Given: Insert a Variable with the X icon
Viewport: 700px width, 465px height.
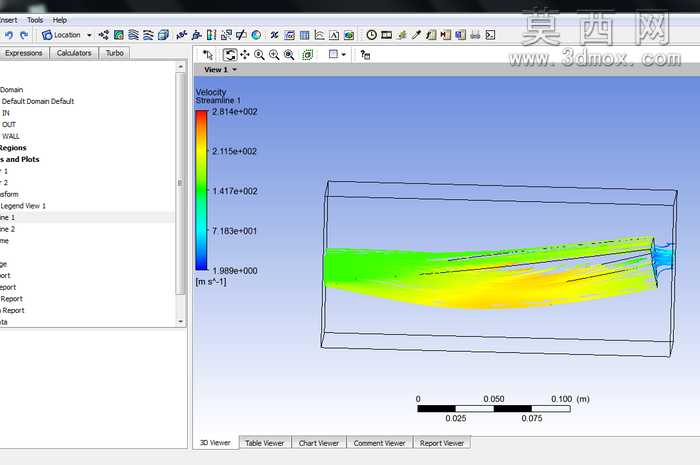Looking at the screenshot, I should point(274,35).
